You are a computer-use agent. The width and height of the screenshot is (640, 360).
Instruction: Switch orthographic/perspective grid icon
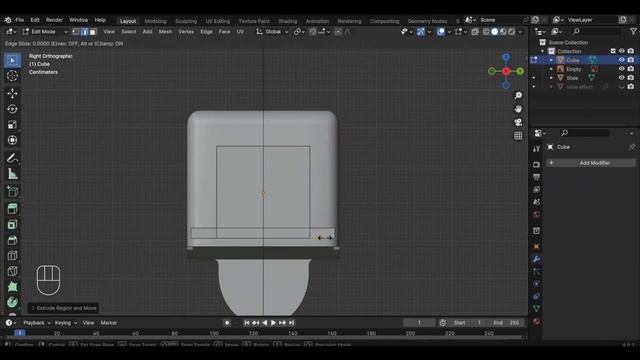[x=518, y=136]
